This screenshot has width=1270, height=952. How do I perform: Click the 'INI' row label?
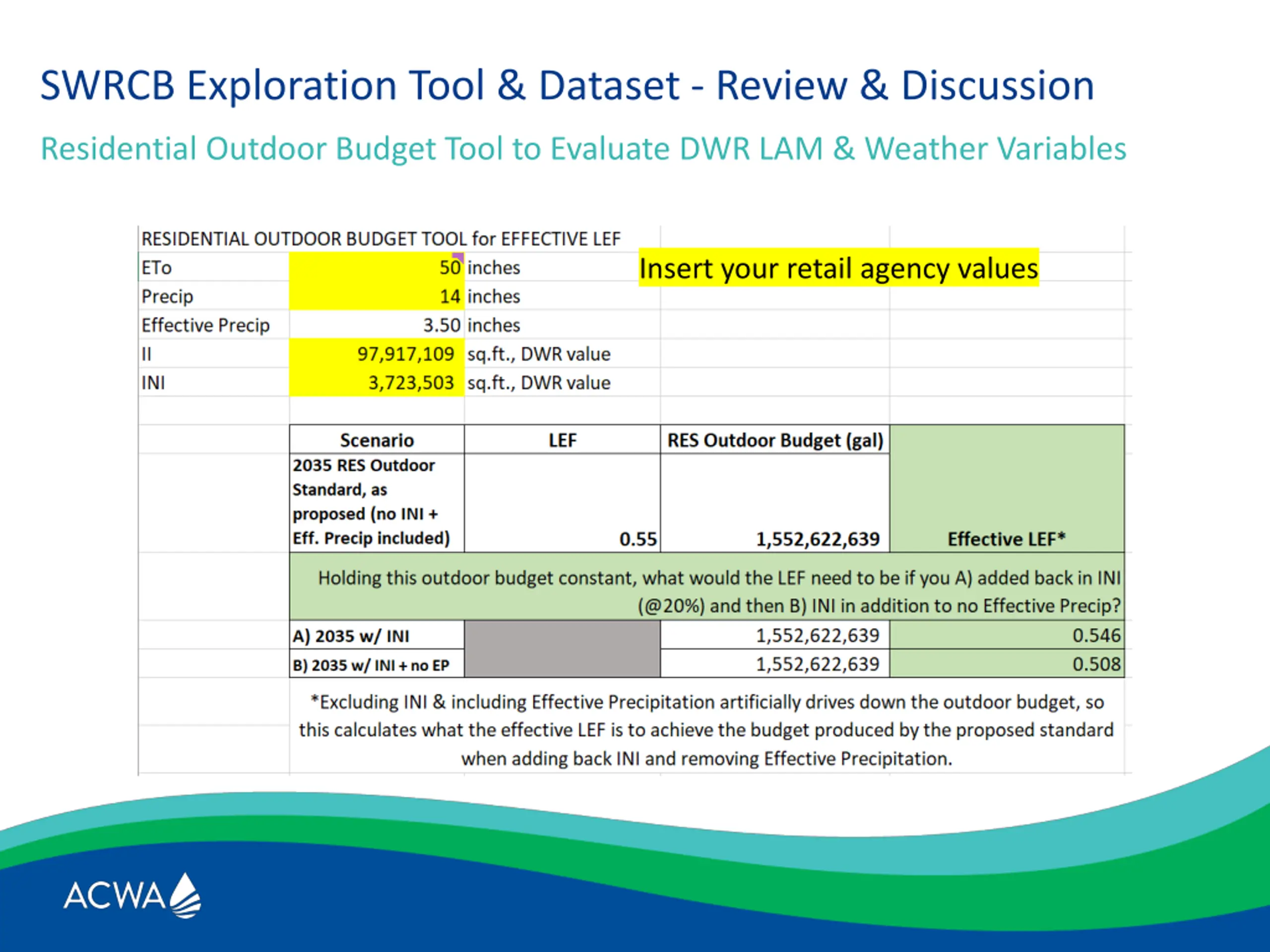pyautogui.click(x=153, y=383)
